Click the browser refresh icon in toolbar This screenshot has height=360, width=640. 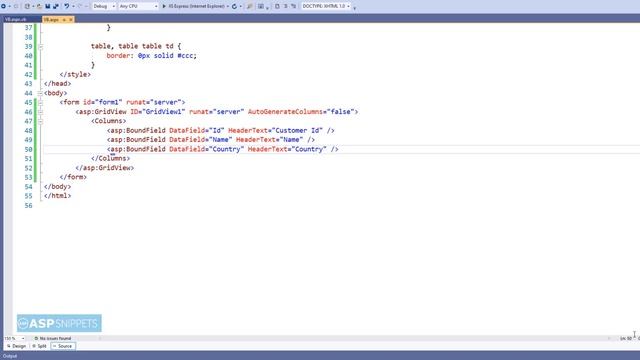(x=234, y=6)
